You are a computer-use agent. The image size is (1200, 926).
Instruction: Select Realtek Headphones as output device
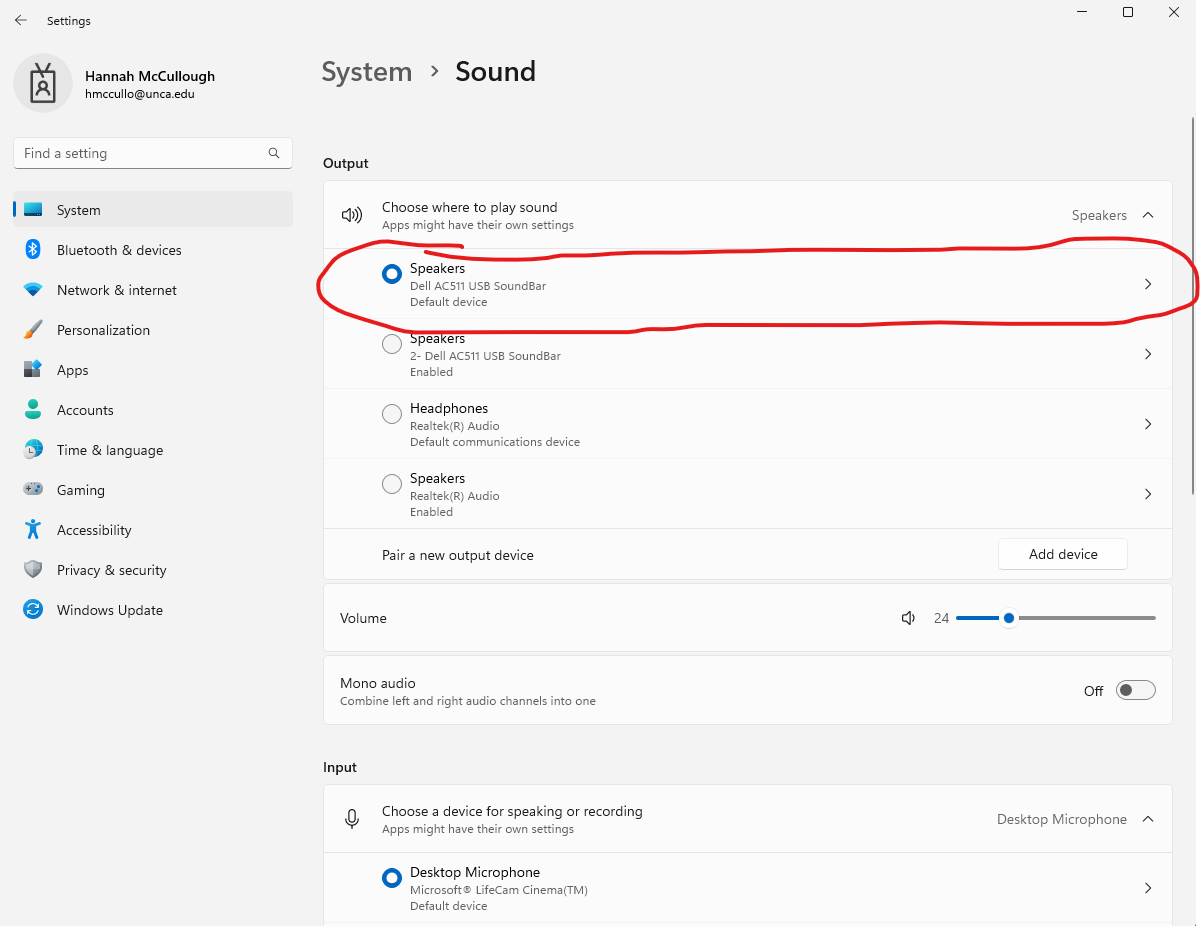(391, 413)
